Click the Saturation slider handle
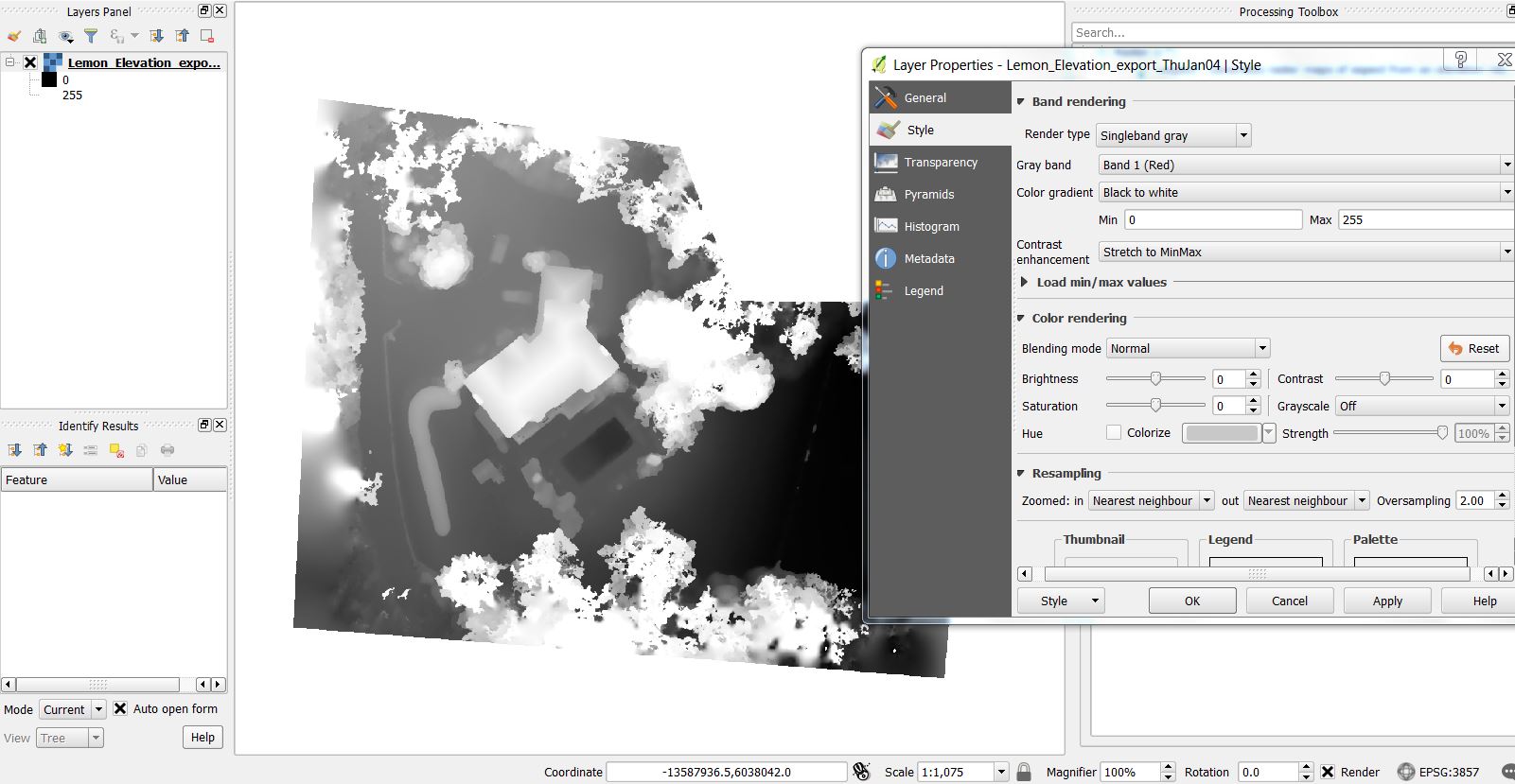The width and height of the screenshot is (1515, 784). (x=1155, y=405)
